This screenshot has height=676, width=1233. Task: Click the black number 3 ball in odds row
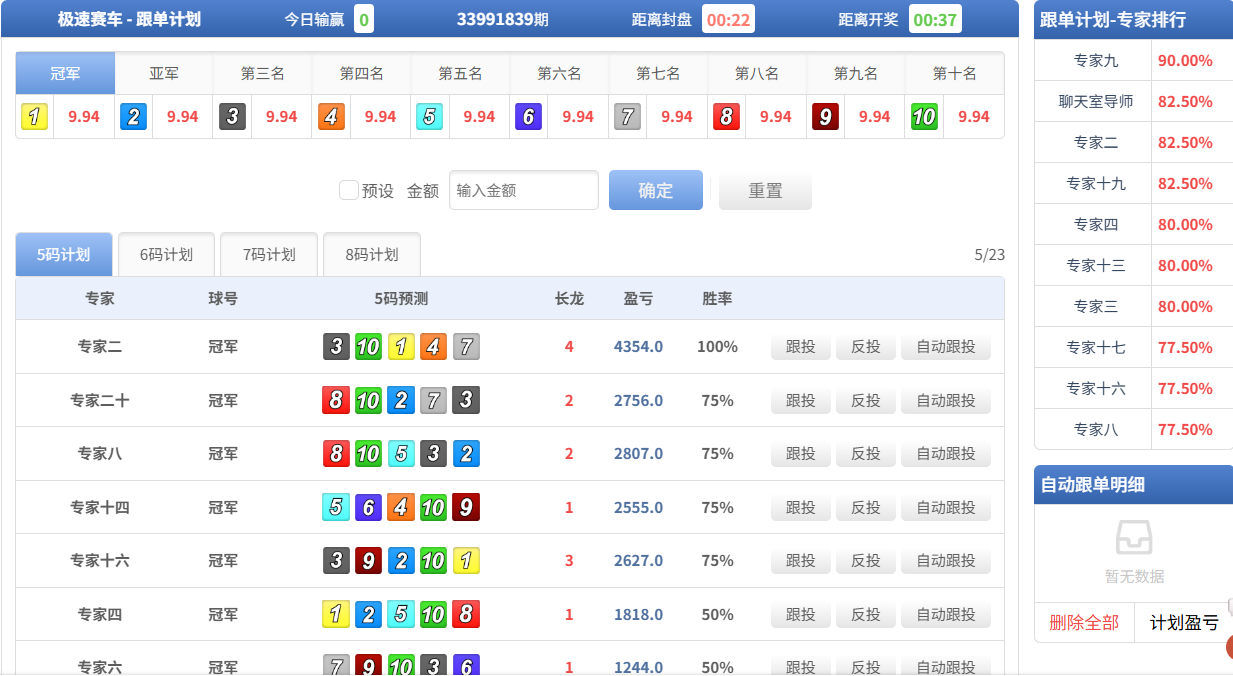231,117
